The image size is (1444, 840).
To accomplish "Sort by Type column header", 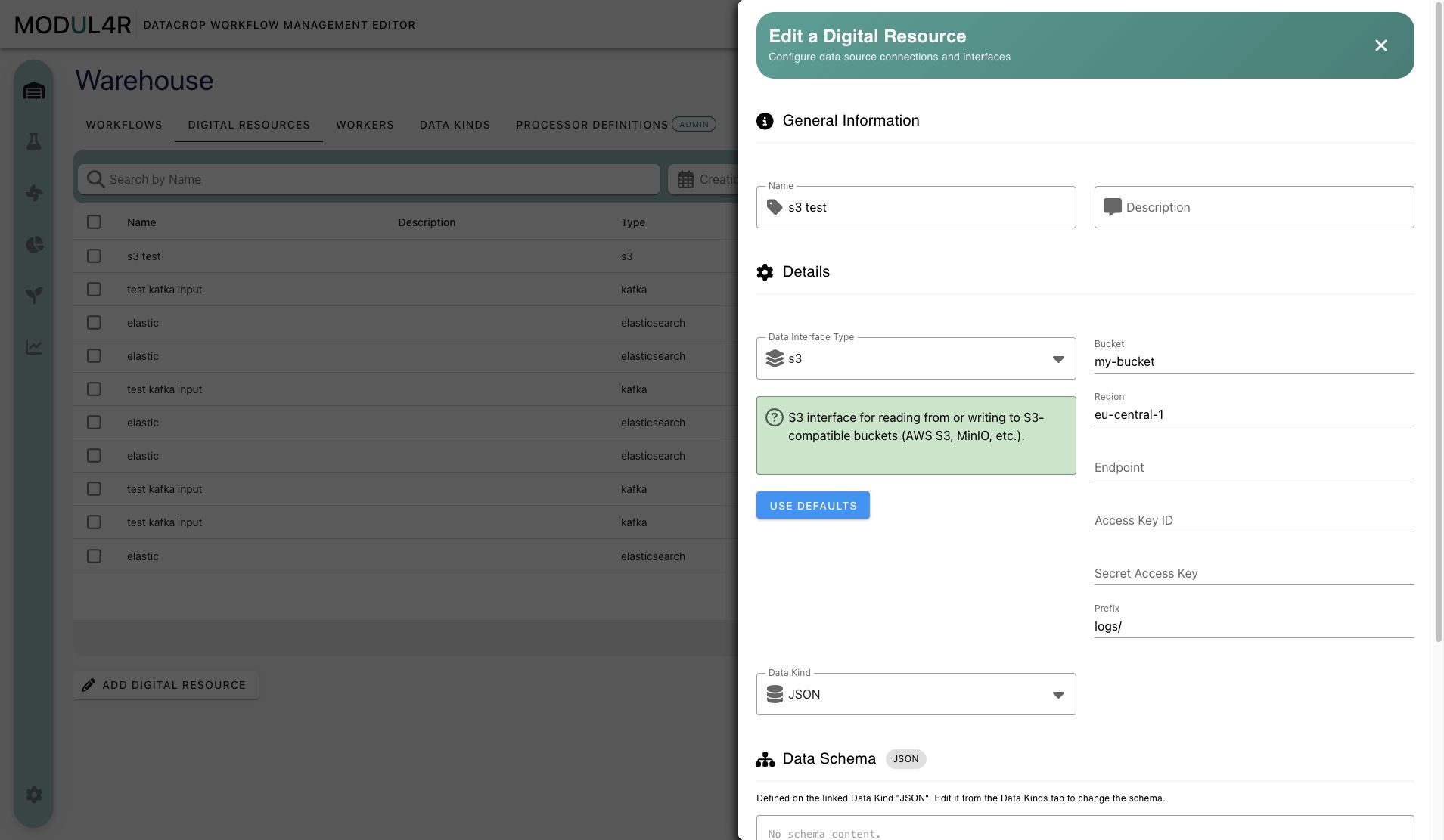I will 633,222.
